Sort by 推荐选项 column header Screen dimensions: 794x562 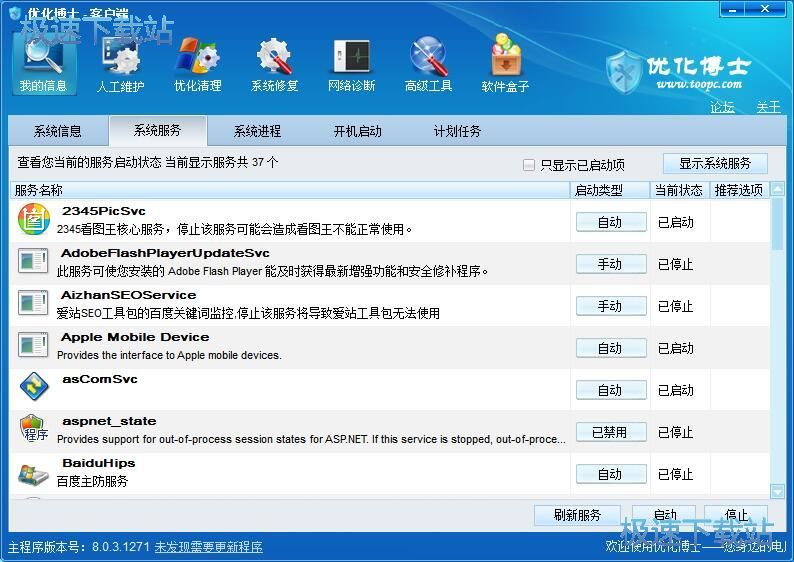tap(739, 190)
